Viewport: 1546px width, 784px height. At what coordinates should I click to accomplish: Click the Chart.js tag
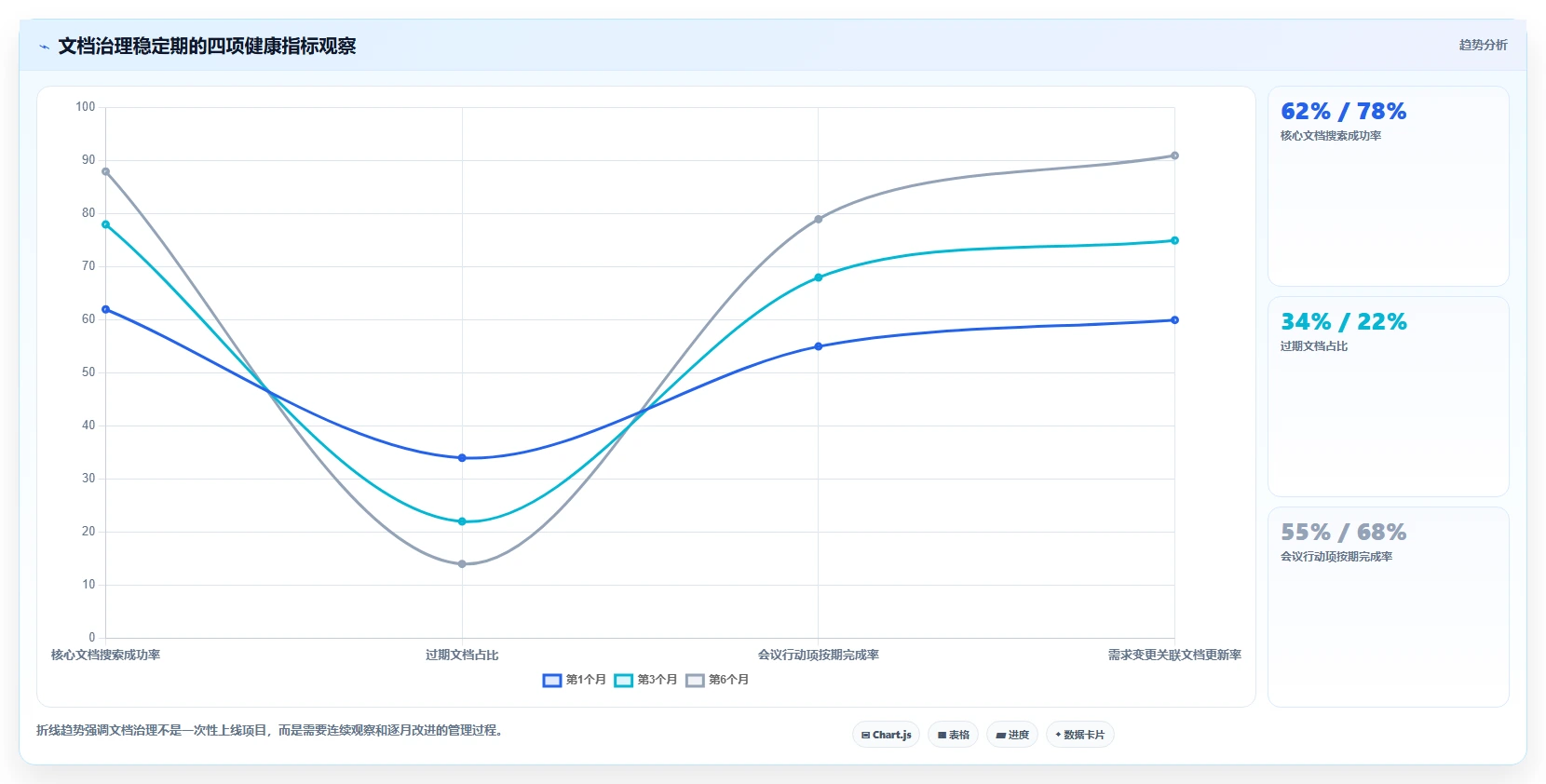(x=886, y=735)
